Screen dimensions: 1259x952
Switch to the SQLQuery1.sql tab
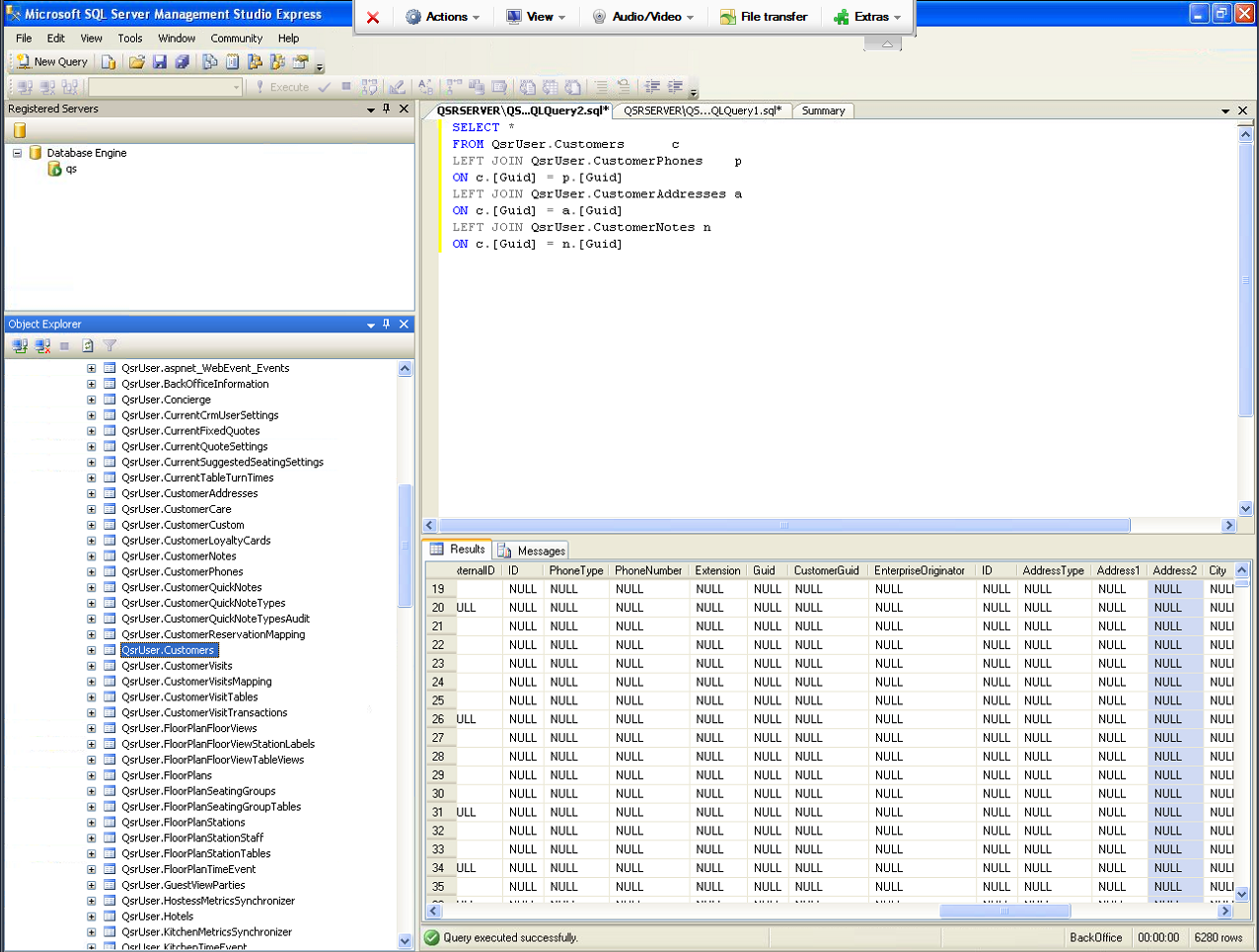pyautogui.click(x=703, y=110)
